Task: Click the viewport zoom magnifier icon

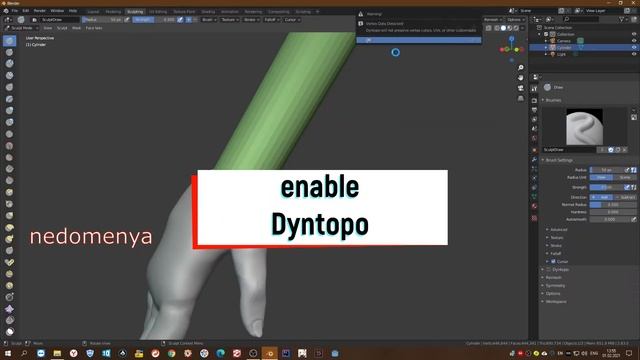Action: tap(520, 67)
